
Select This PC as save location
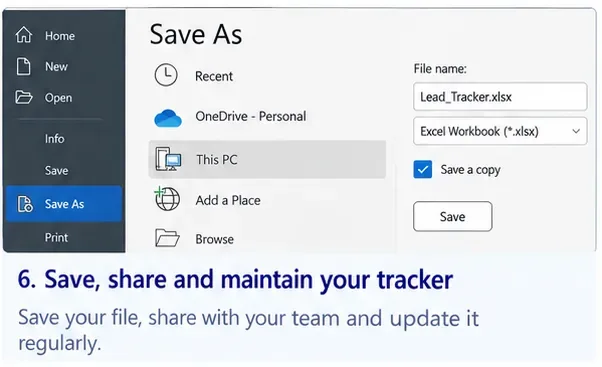267,159
